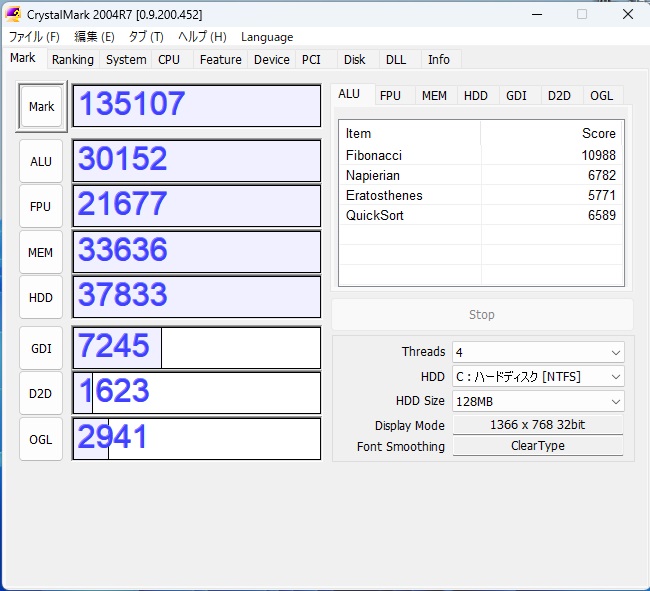
Task: Run the GDI benchmark button
Action: (x=41, y=348)
